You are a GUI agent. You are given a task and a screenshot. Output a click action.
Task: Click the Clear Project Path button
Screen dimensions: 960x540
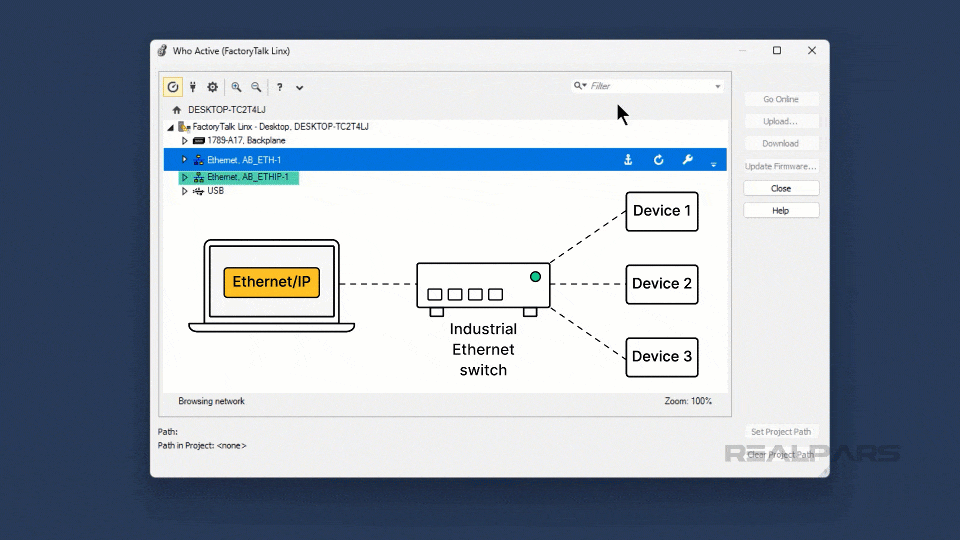[781, 454]
